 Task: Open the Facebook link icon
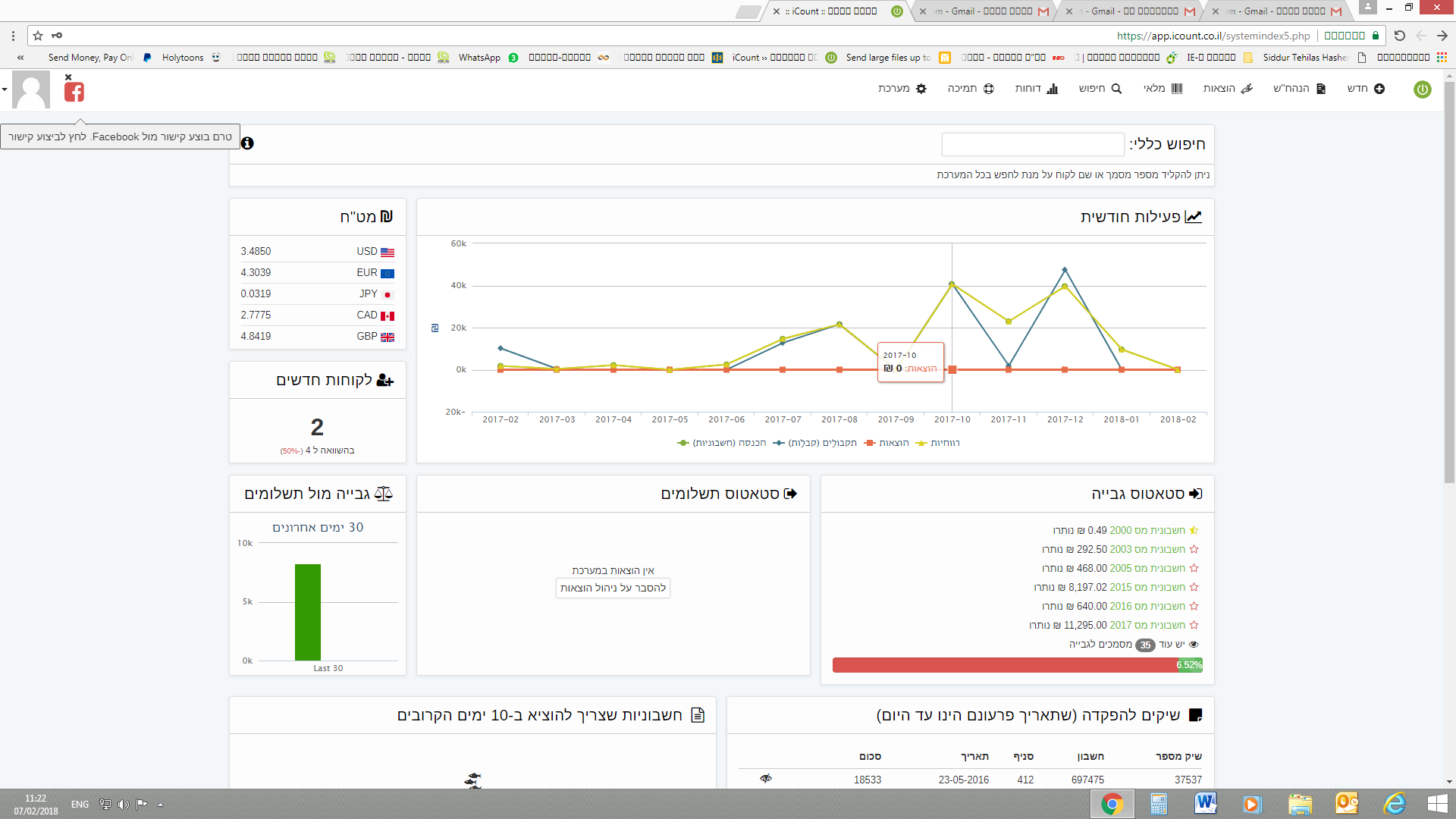[x=74, y=93]
